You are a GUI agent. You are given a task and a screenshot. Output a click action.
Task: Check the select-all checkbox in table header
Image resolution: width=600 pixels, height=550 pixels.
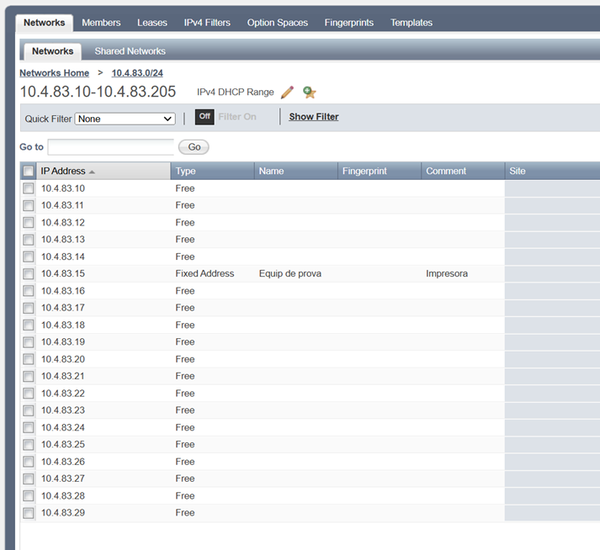point(29,171)
